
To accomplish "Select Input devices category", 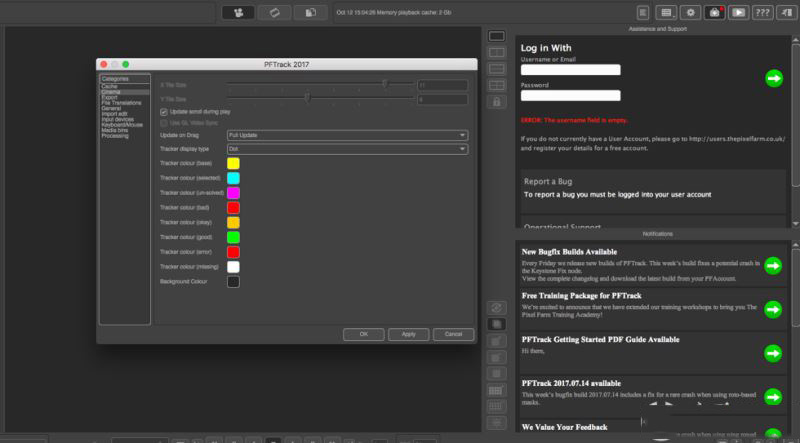I will (x=117, y=119).
